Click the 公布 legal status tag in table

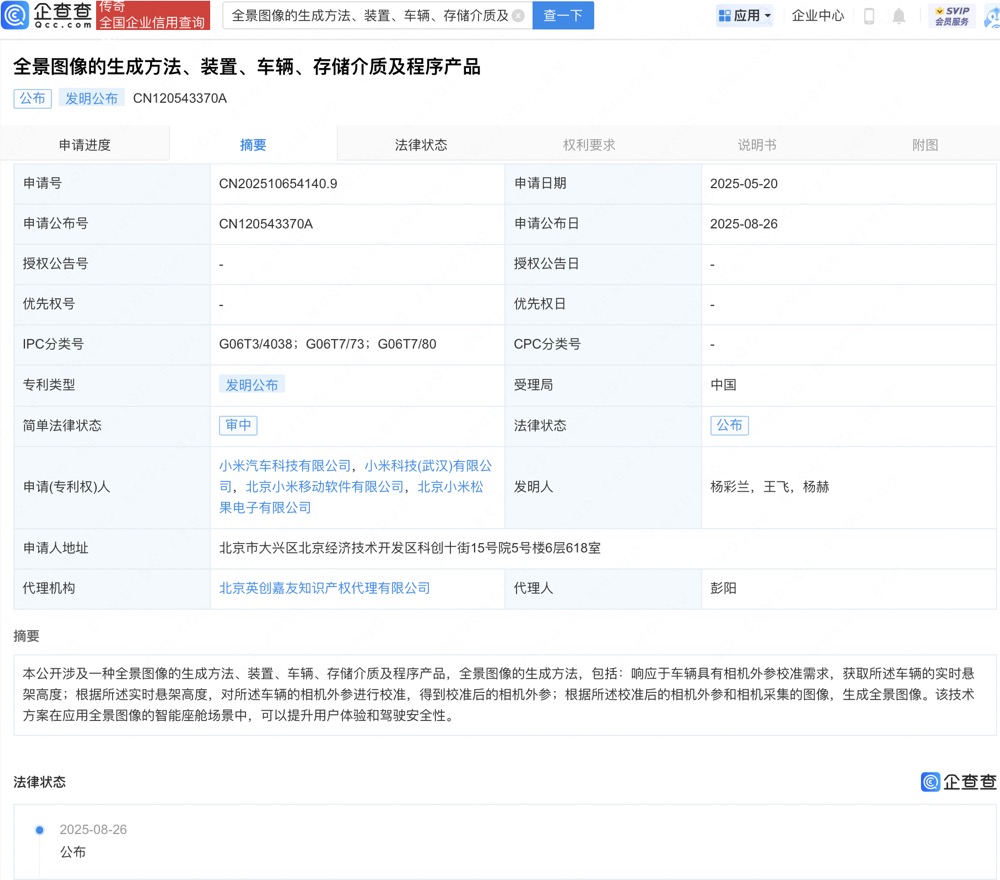(729, 425)
